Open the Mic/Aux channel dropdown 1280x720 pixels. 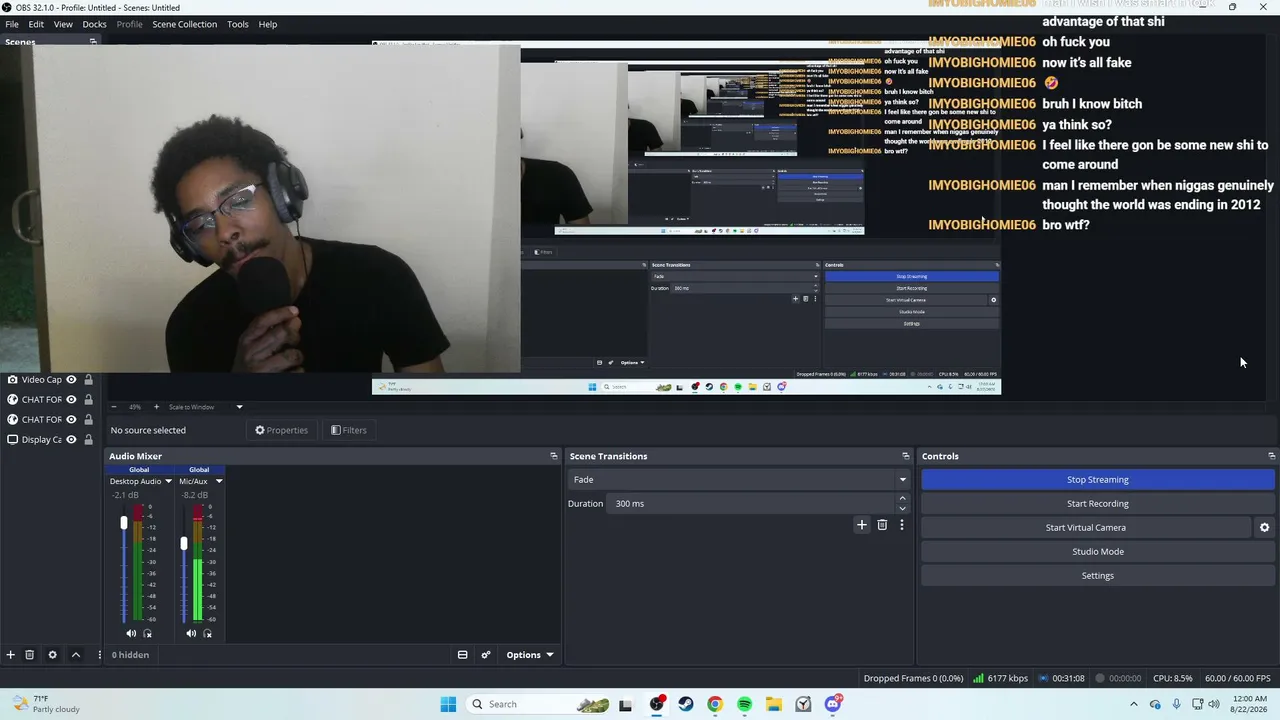pos(219,481)
